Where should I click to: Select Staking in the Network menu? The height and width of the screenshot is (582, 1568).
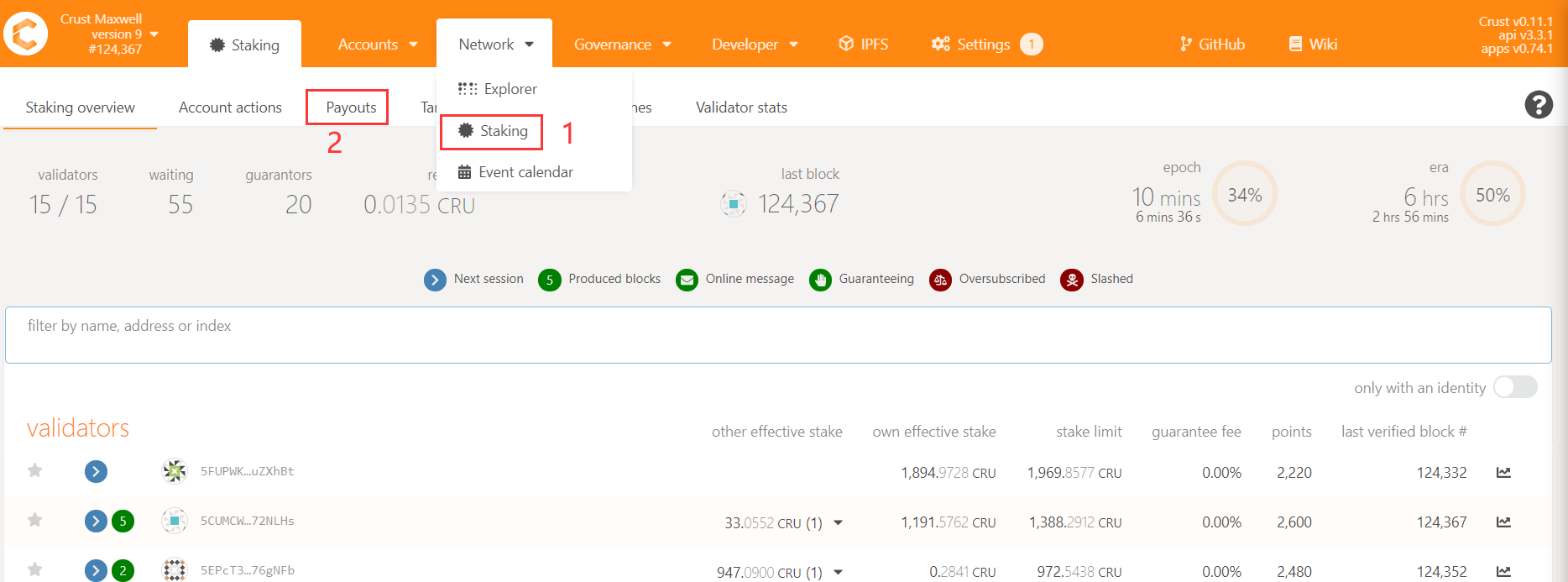click(492, 131)
